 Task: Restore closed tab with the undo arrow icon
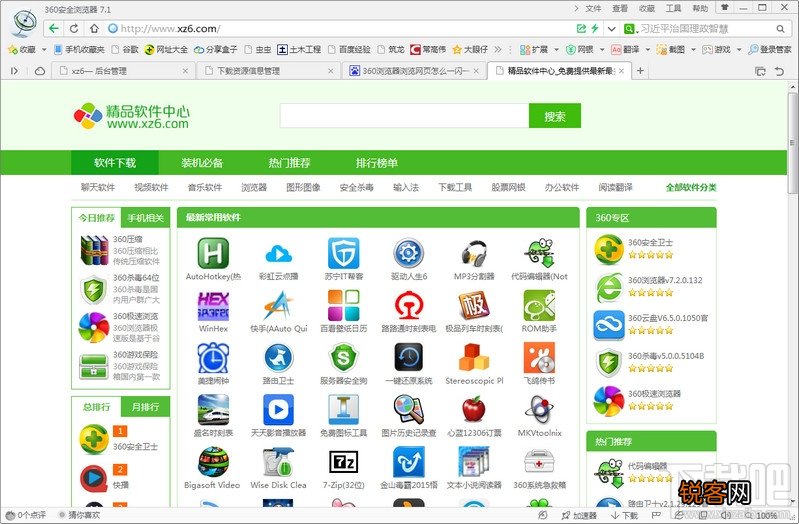[x=779, y=71]
